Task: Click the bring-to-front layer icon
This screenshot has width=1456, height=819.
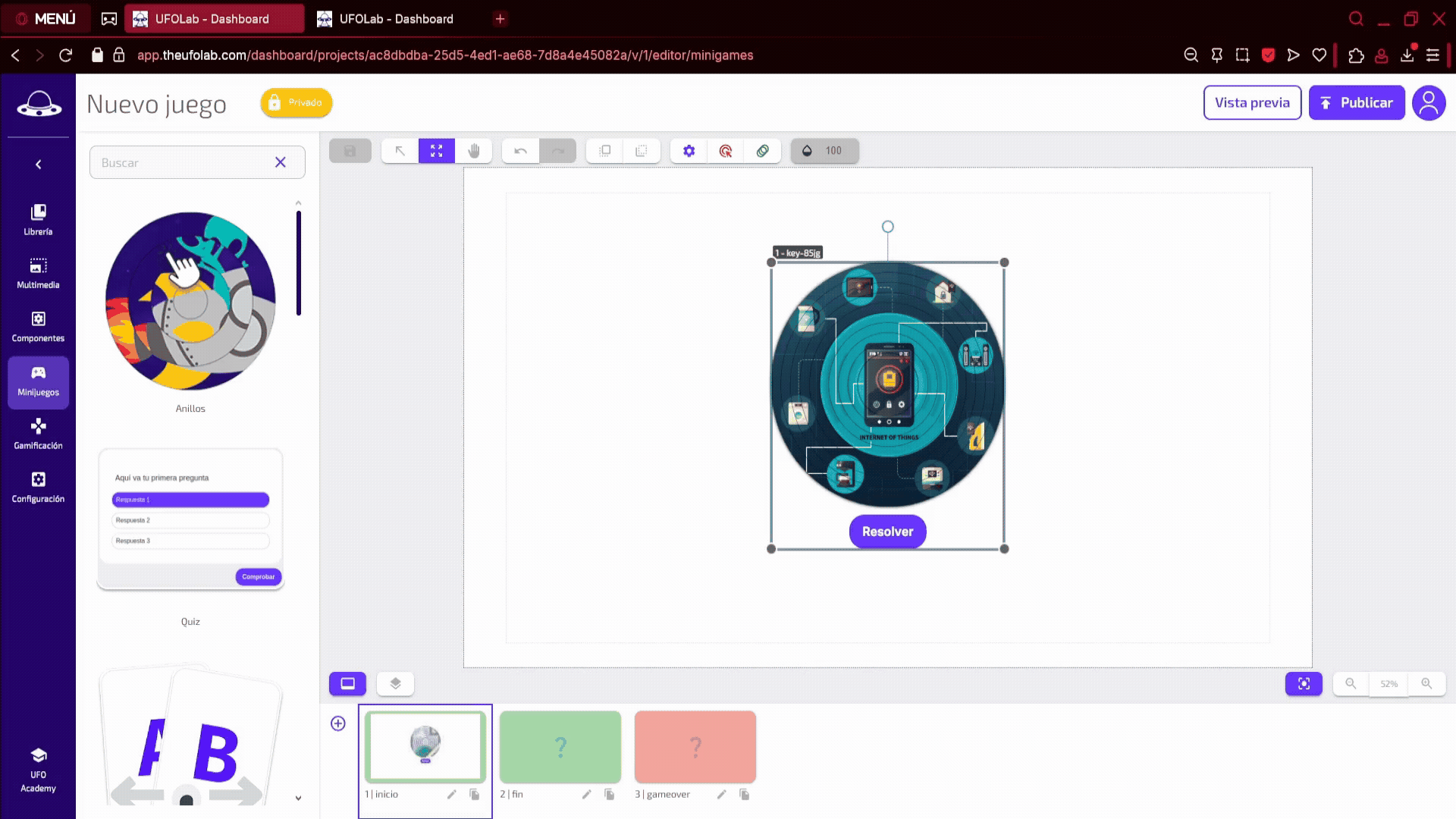Action: click(604, 151)
